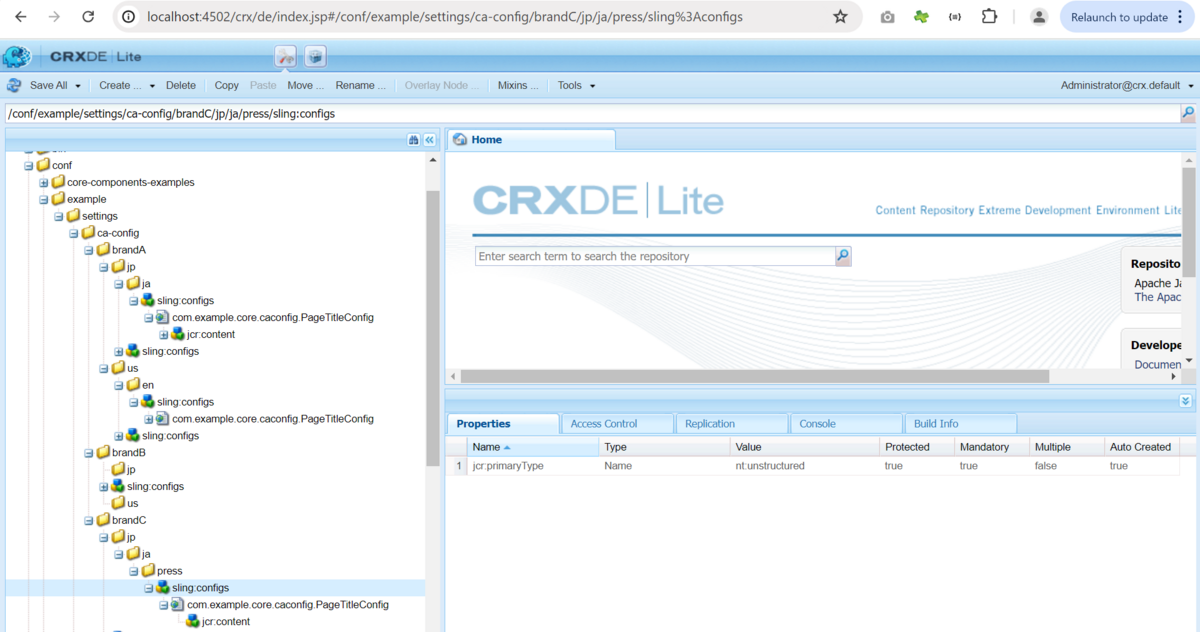Select the Home tab

531,140
